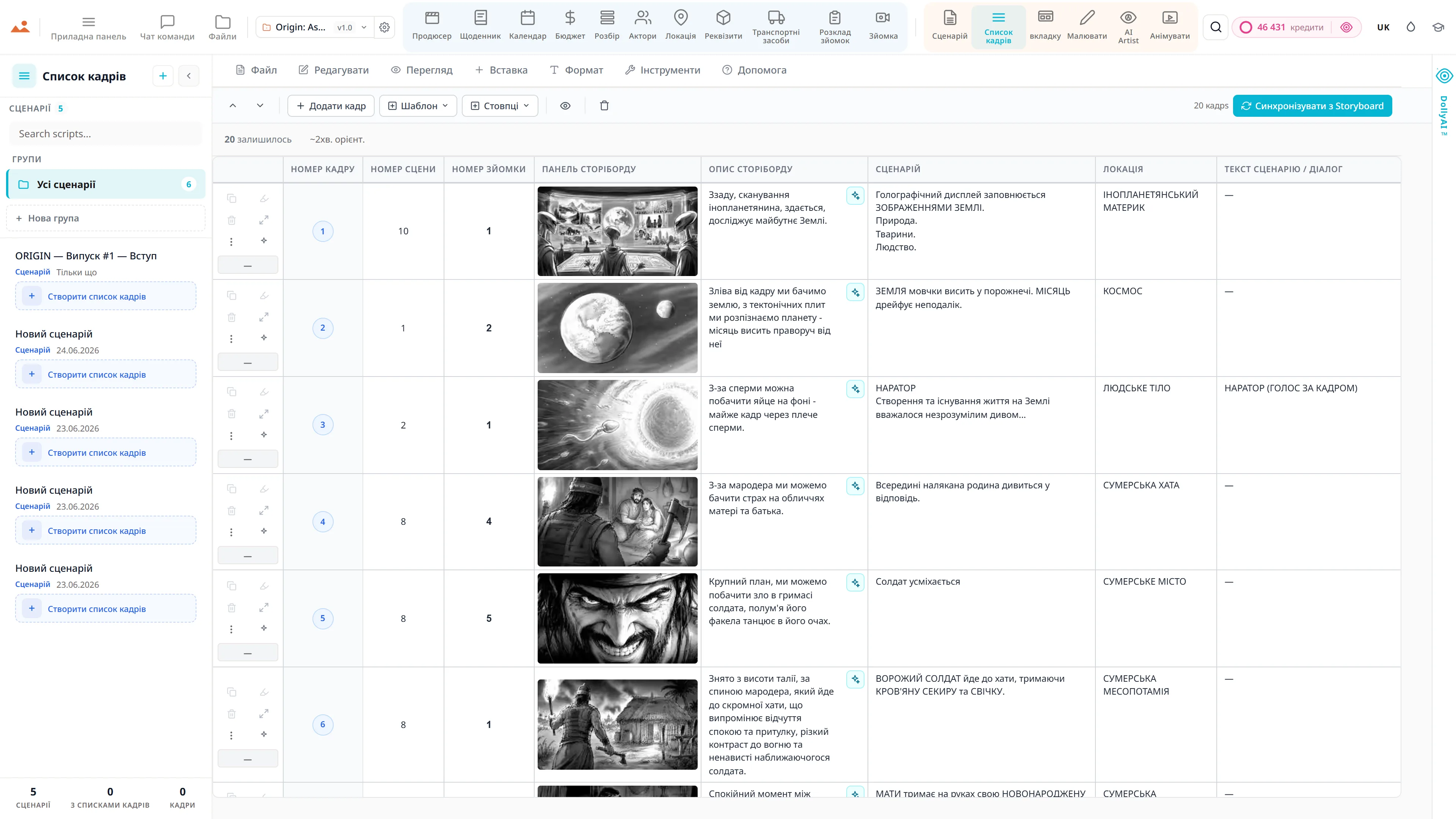Open the Допомога menu
Viewport: 1456px width, 819px height.
pyautogui.click(x=755, y=70)
